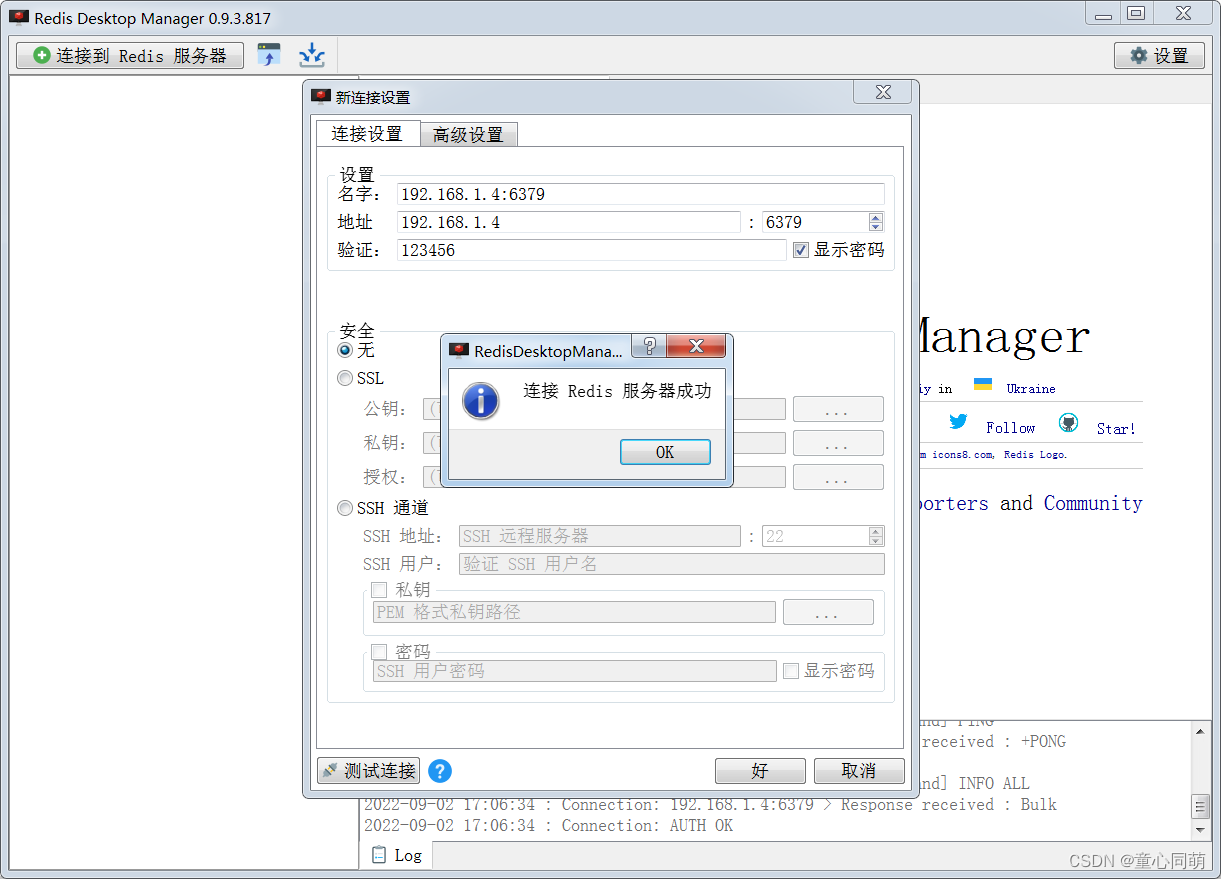Click the log panel scrollbar thumb
The image size is (1221, 879).
point(1201,806)
